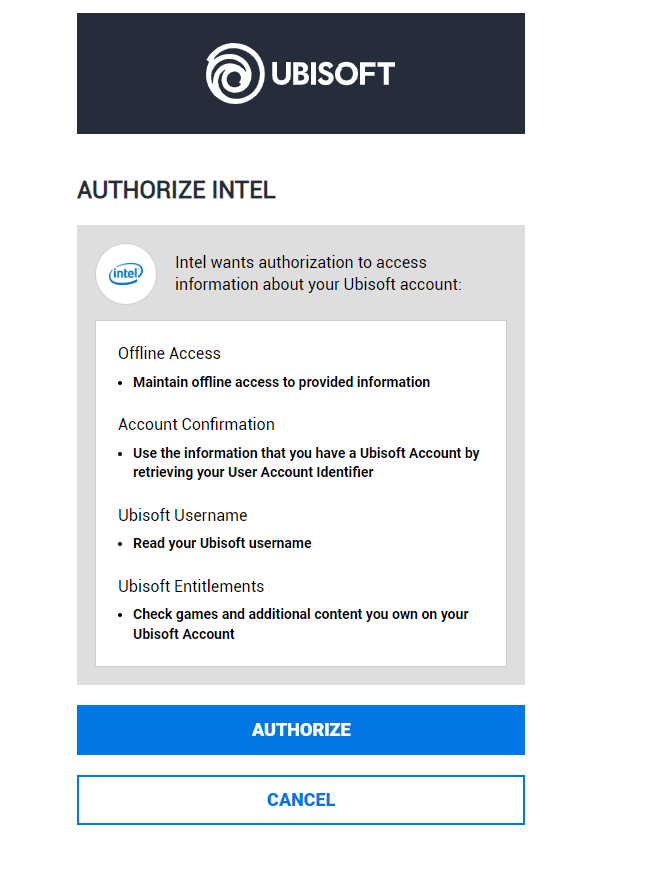Select the Offline Access section heading
The height and width of the screenshot is (892, 657).
pos(169,353)
